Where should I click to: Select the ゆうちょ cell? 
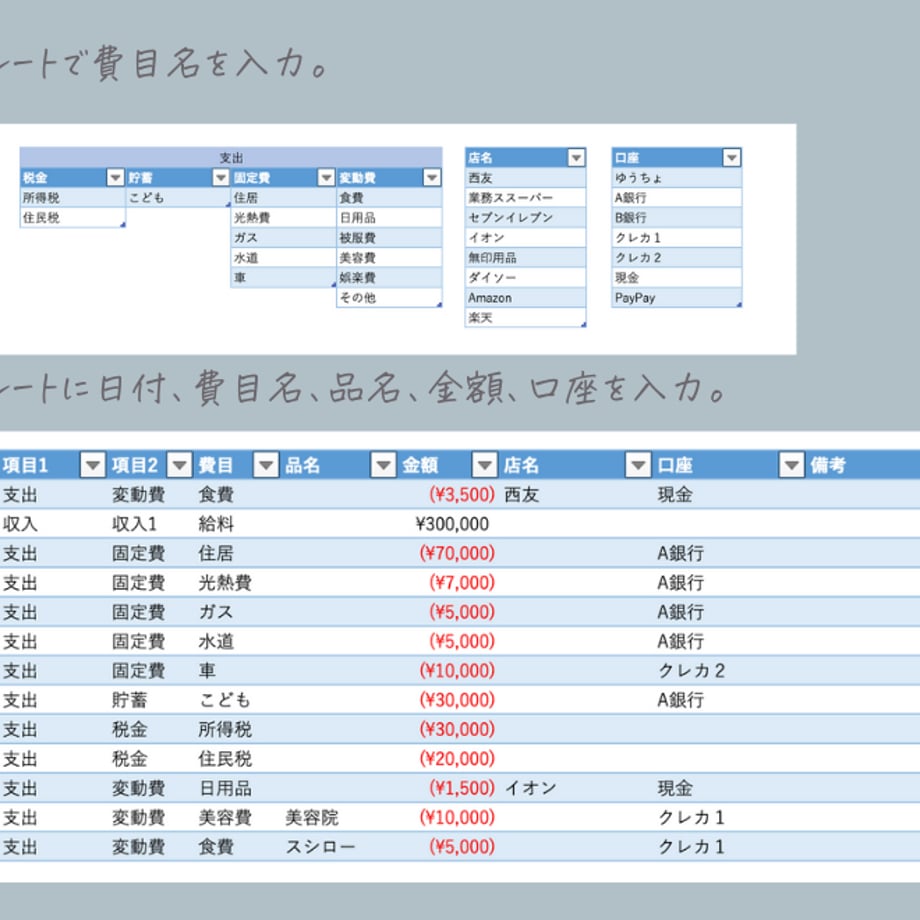677,178
